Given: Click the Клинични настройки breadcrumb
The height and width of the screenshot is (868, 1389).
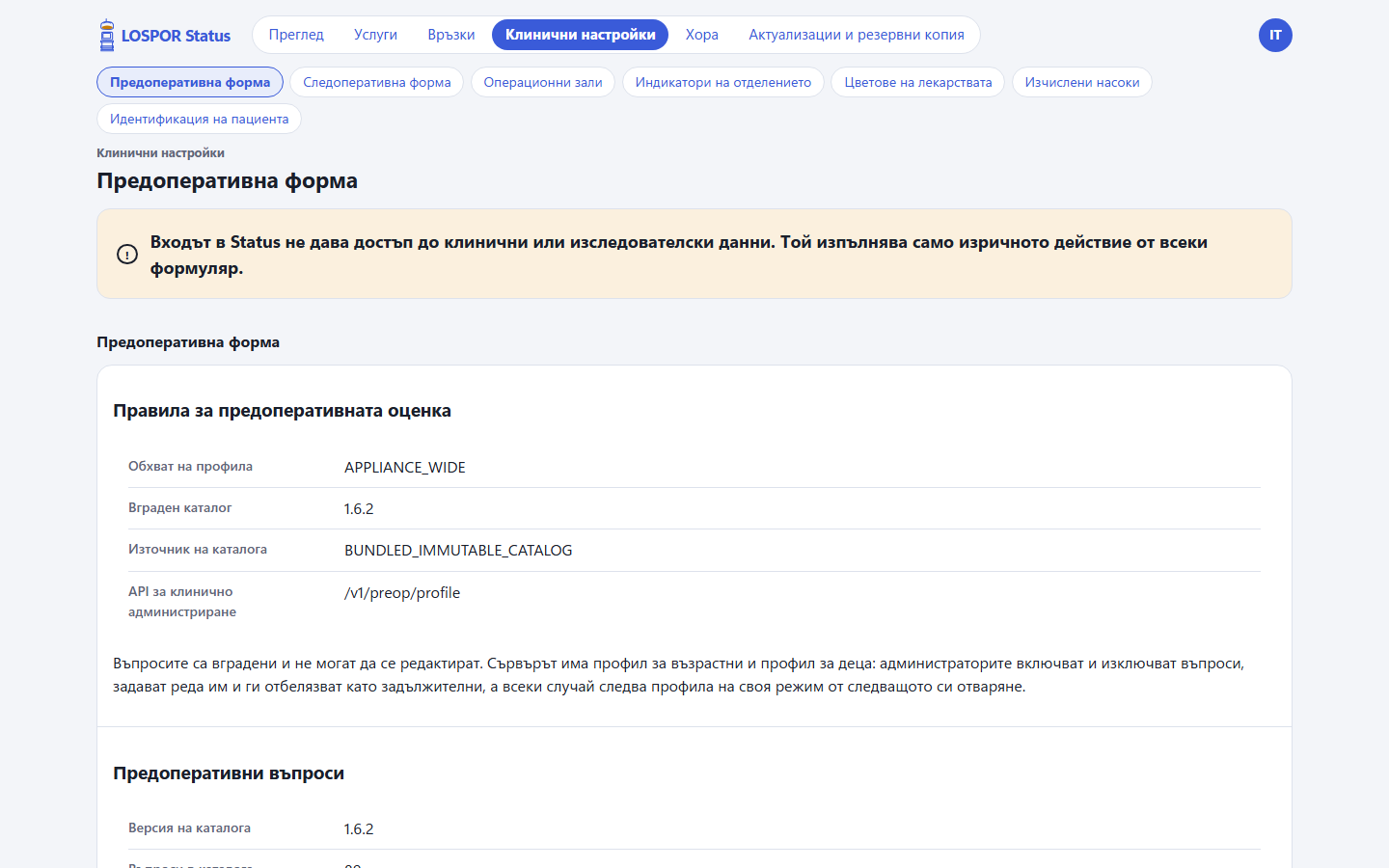Looking at the screenshot, I should point(160,152).
